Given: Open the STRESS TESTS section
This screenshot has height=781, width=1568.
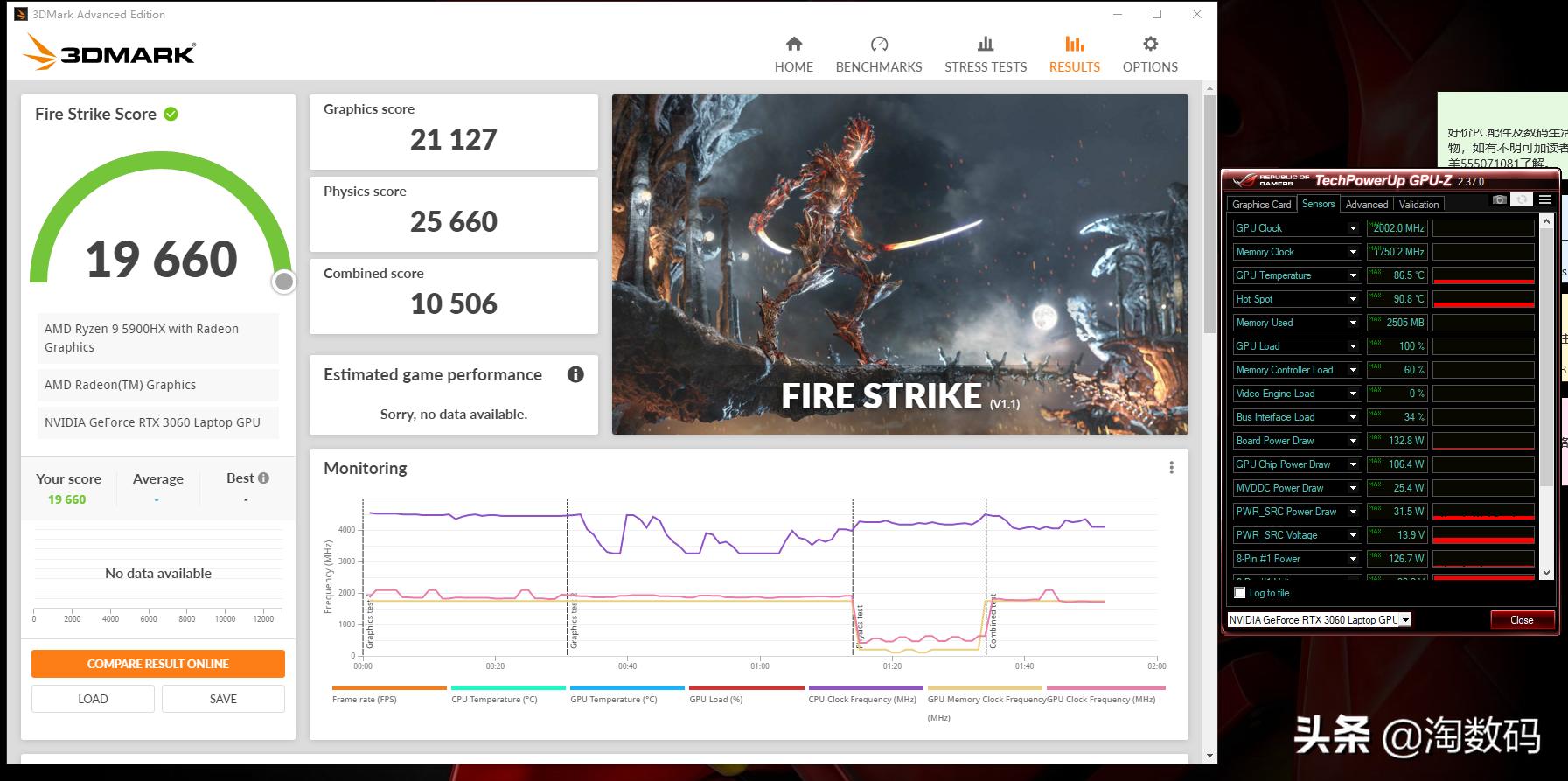Looking at the screenshot, I should point(986,55).
